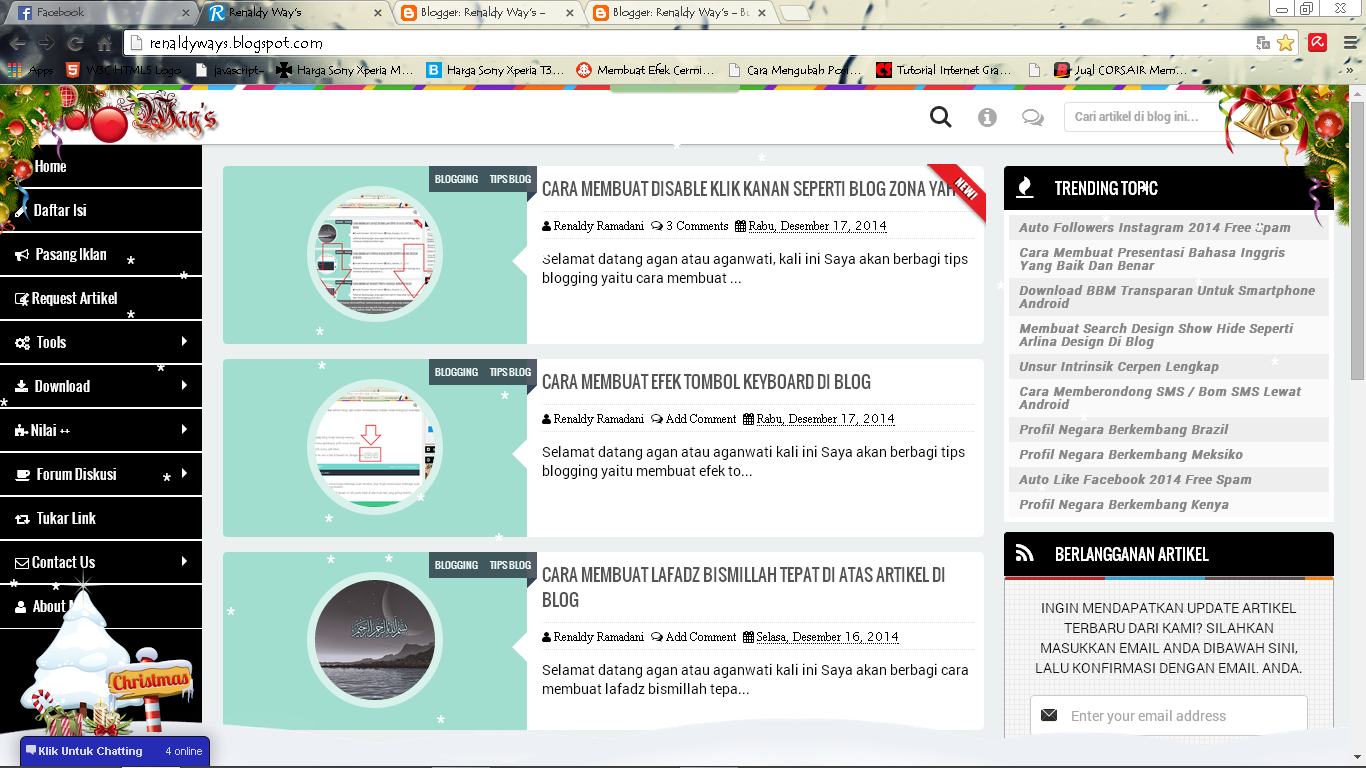Click the browser home icon
Screen dimensions: 1366x768
click(104, 44)
